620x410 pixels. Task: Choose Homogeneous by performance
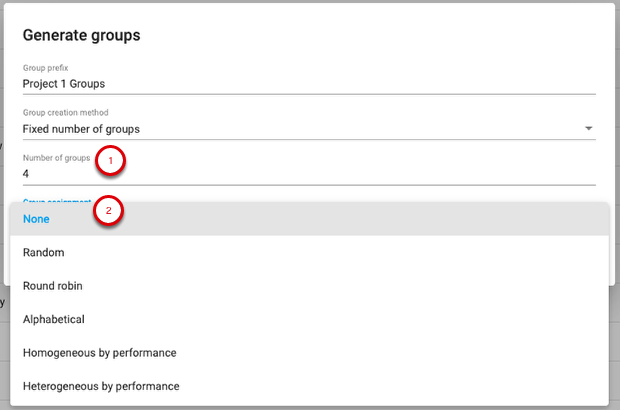tap(100, 352)
